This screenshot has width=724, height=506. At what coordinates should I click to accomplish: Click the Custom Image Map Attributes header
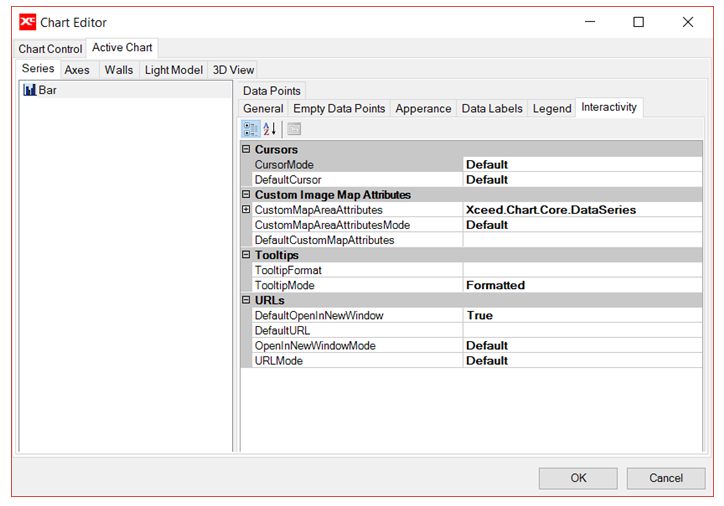pyautogui.click(x=332, y=195)
